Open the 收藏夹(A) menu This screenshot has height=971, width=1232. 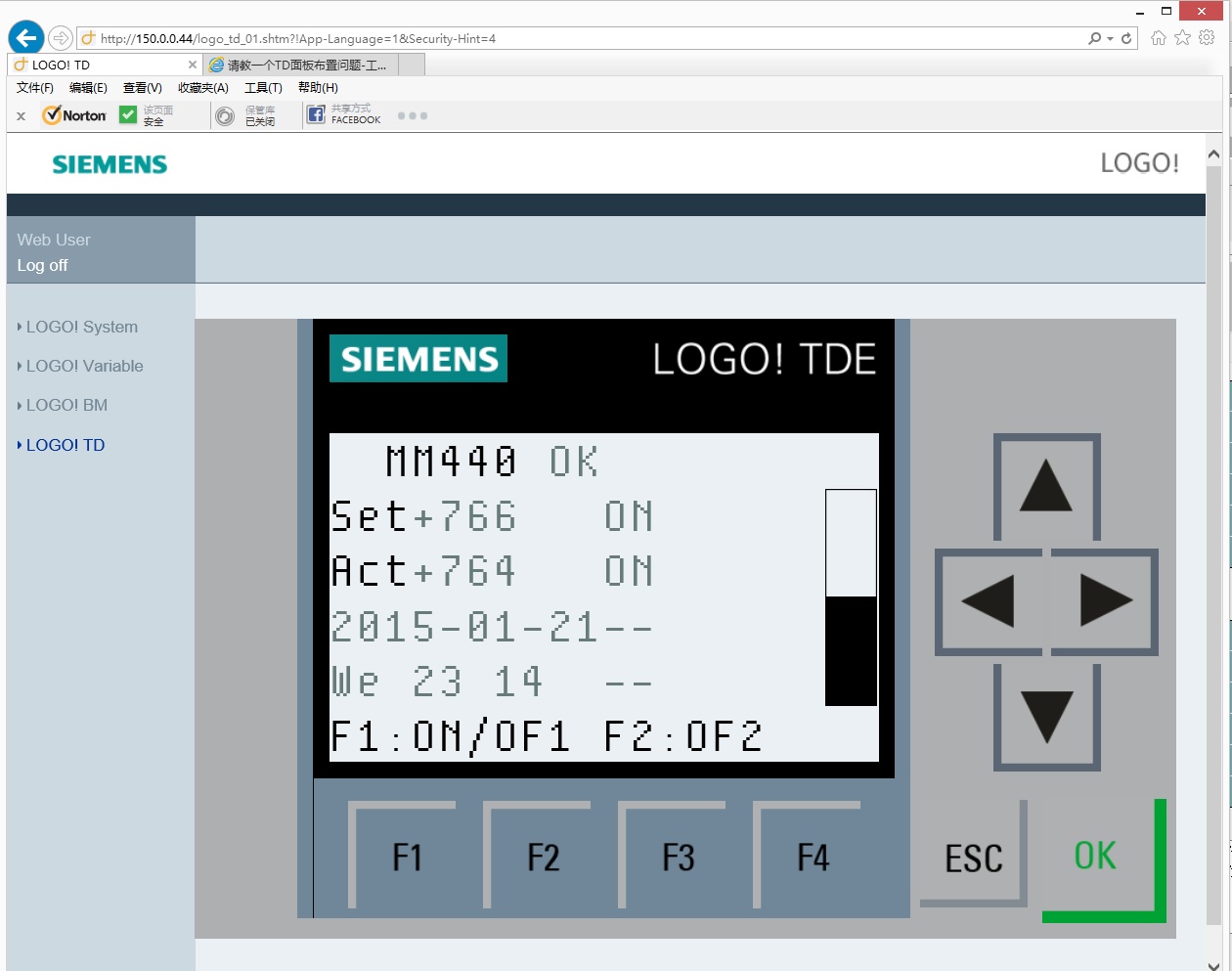click(203, 87)
